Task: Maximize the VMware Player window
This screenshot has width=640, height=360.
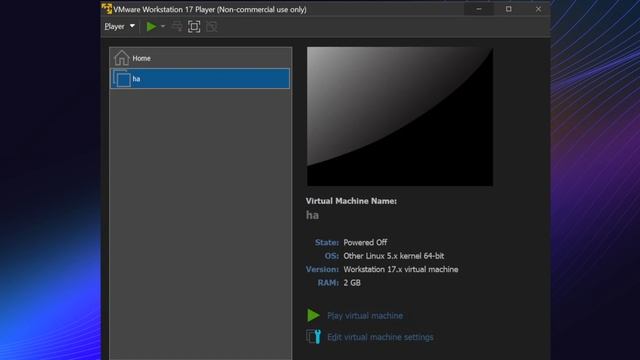Action: (509, 9)
